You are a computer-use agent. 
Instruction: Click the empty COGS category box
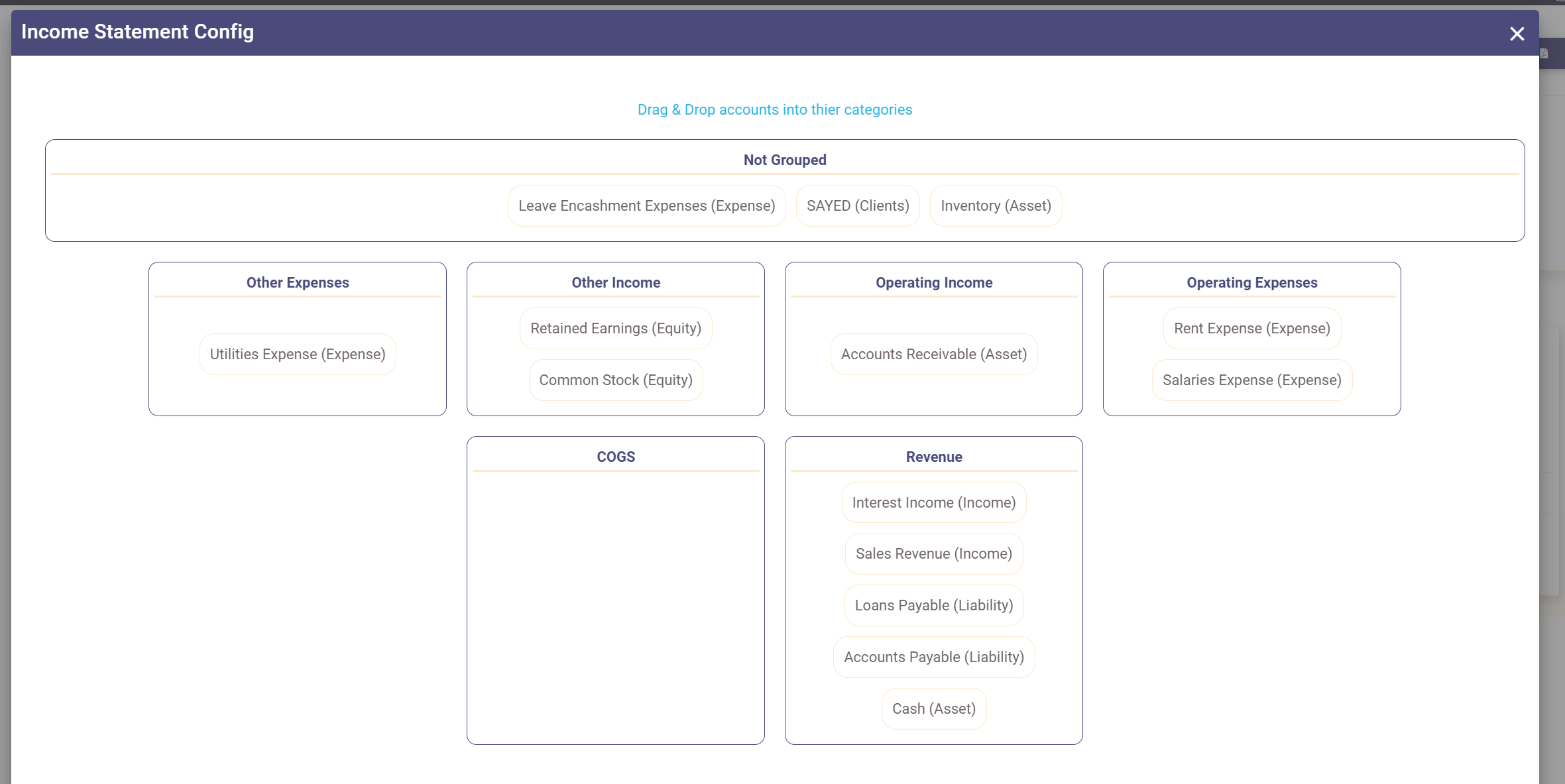click(x=616, y=606)
